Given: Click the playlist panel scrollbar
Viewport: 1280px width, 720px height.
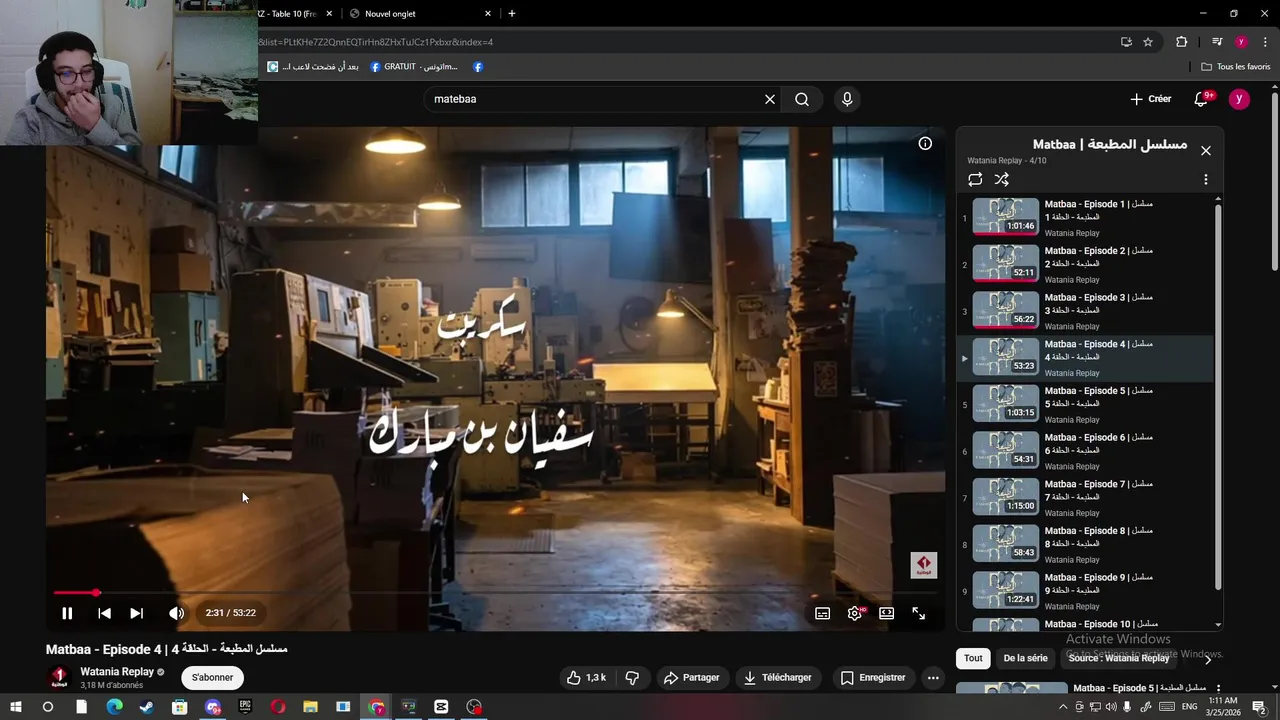Looking at the screenshot, I should pos(1218,396).
